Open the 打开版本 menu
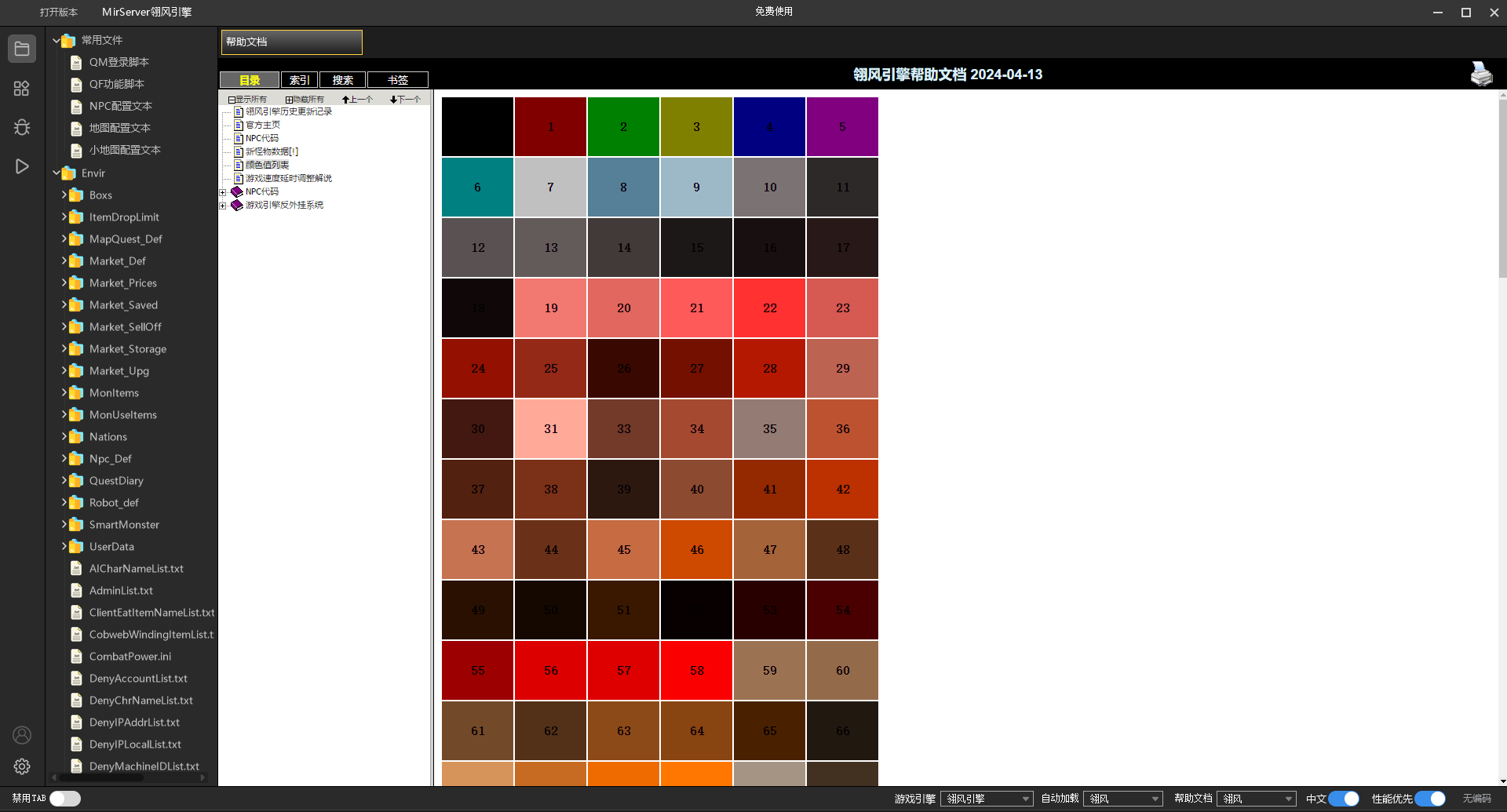The width and height of the screenshot is (1507, 812). [59, 12]
